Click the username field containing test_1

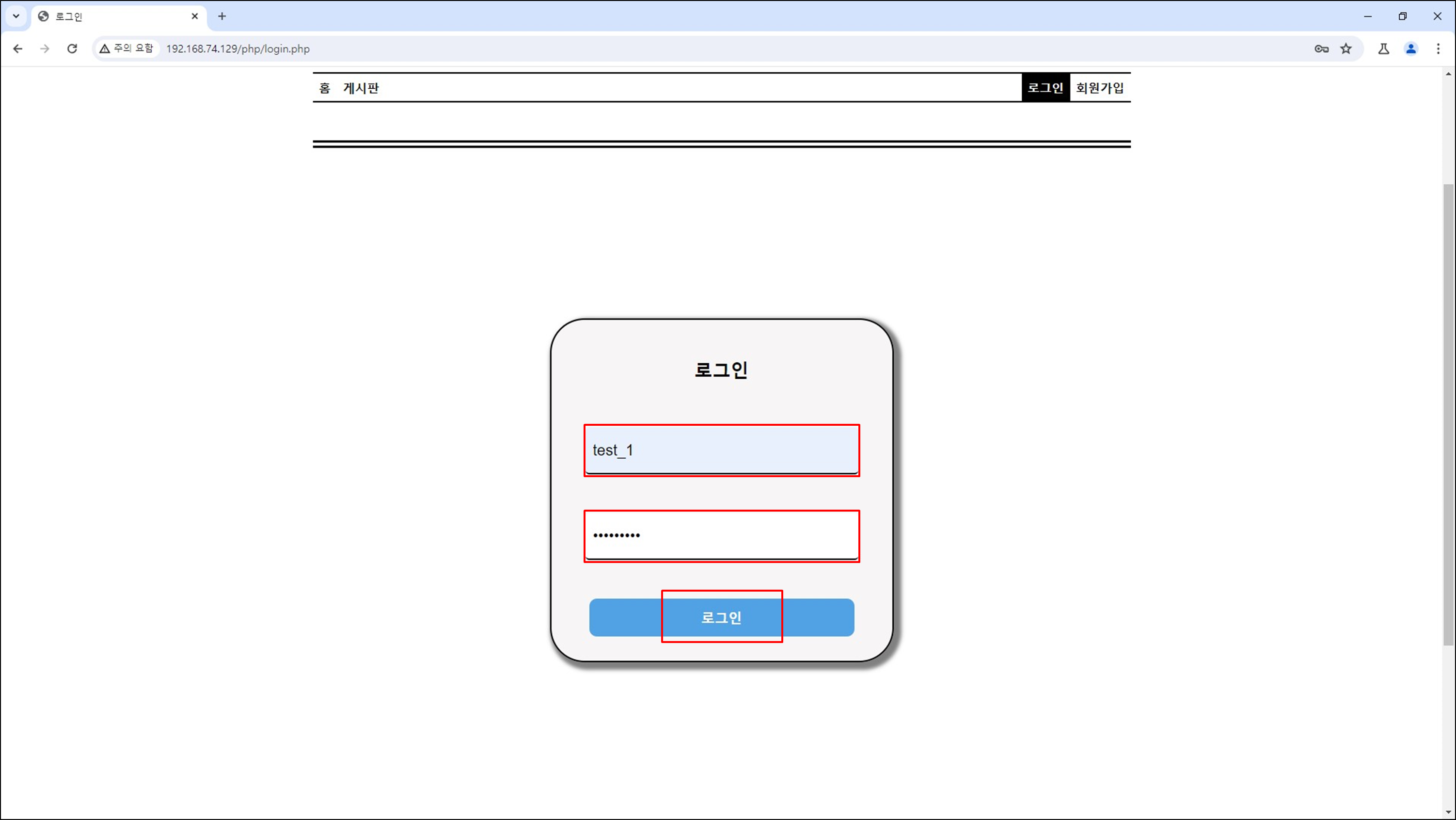click(721, 450)
